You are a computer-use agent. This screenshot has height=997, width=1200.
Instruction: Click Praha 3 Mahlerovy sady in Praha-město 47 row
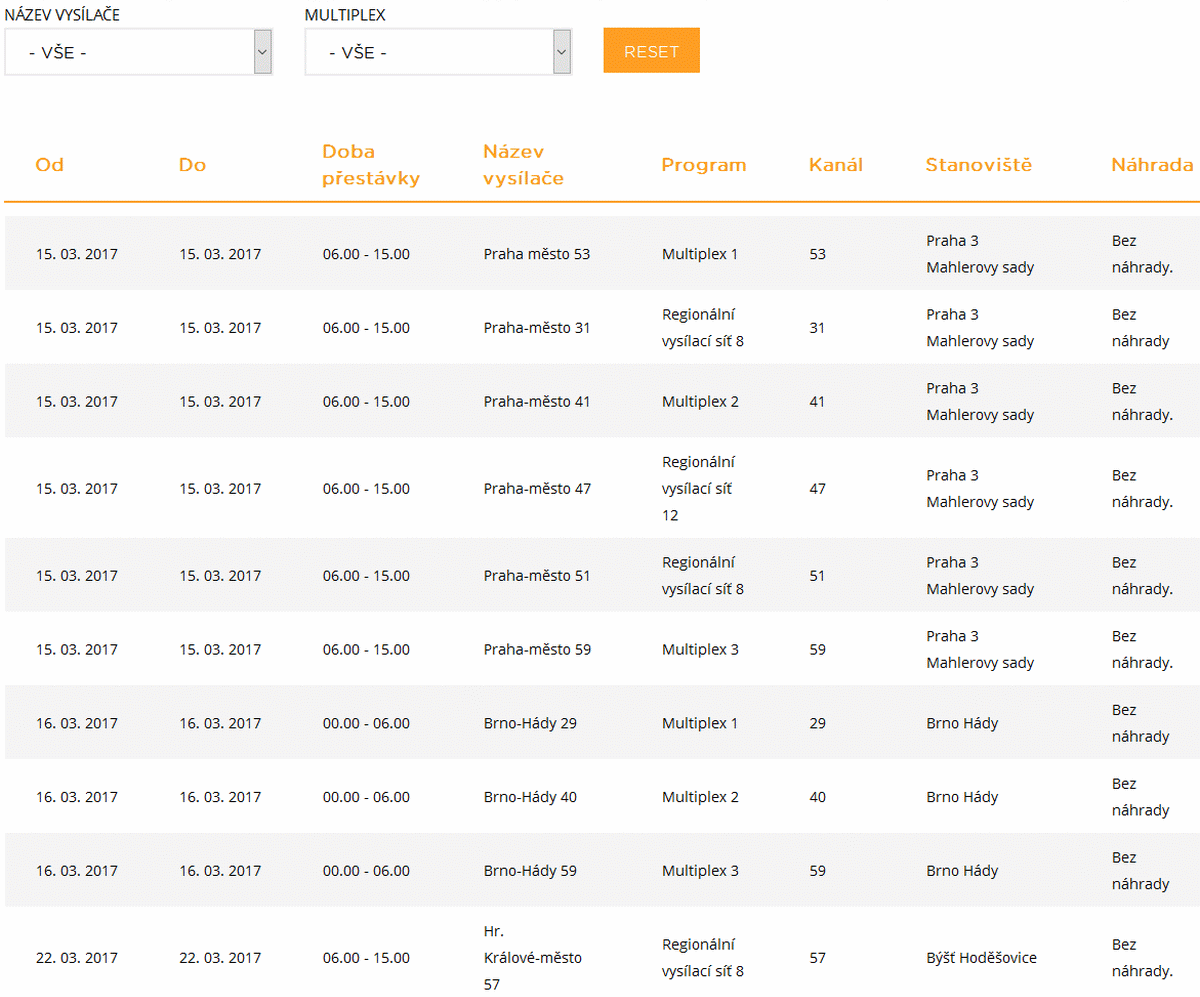[x=980, y=489]
